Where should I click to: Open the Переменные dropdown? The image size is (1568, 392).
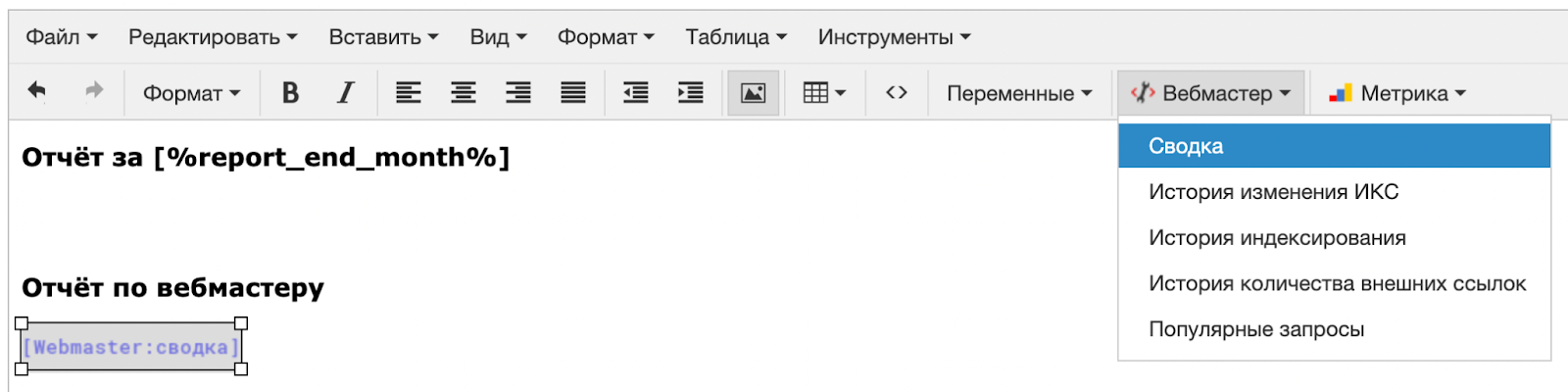(1019, 93)
